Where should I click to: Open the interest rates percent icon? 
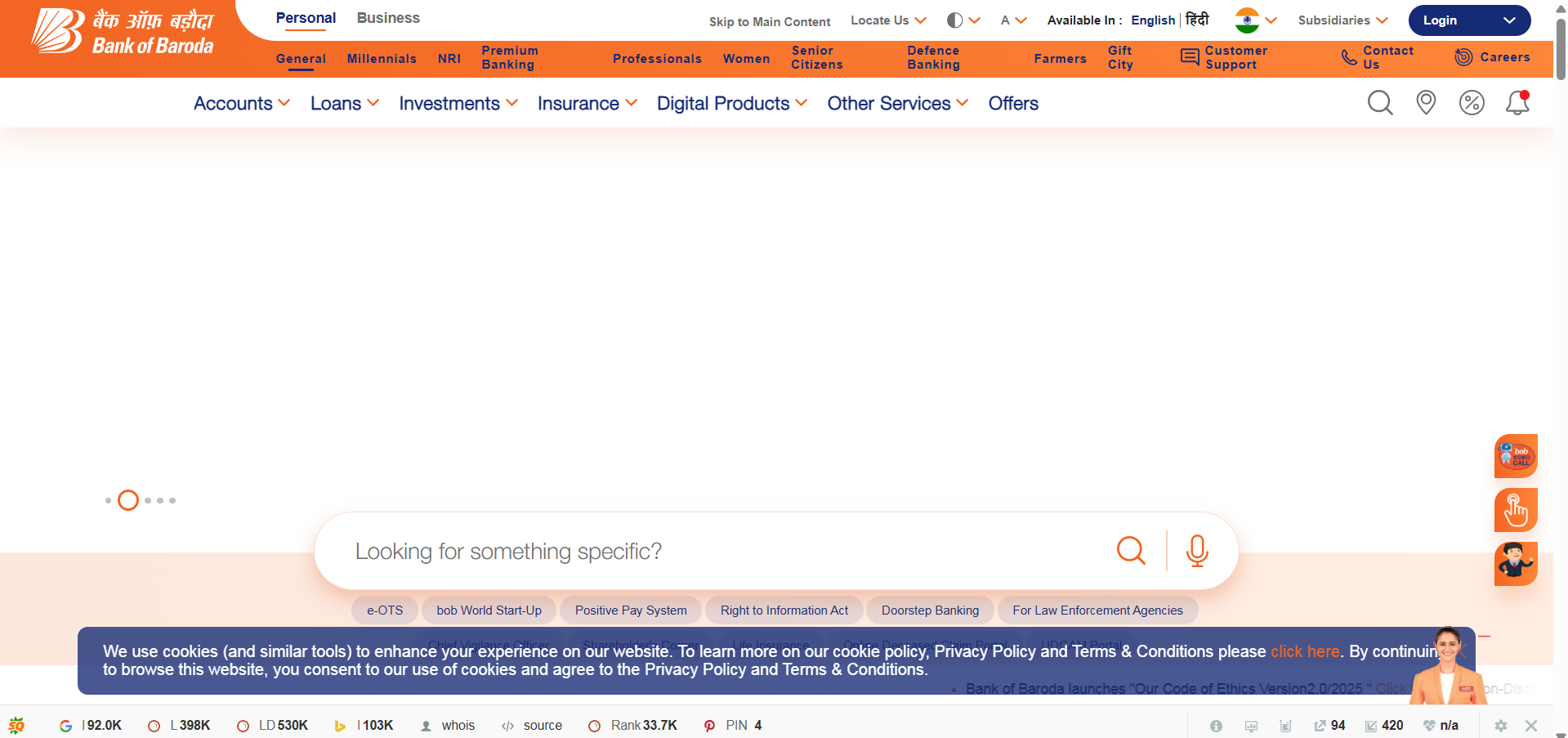point(1472,103)
